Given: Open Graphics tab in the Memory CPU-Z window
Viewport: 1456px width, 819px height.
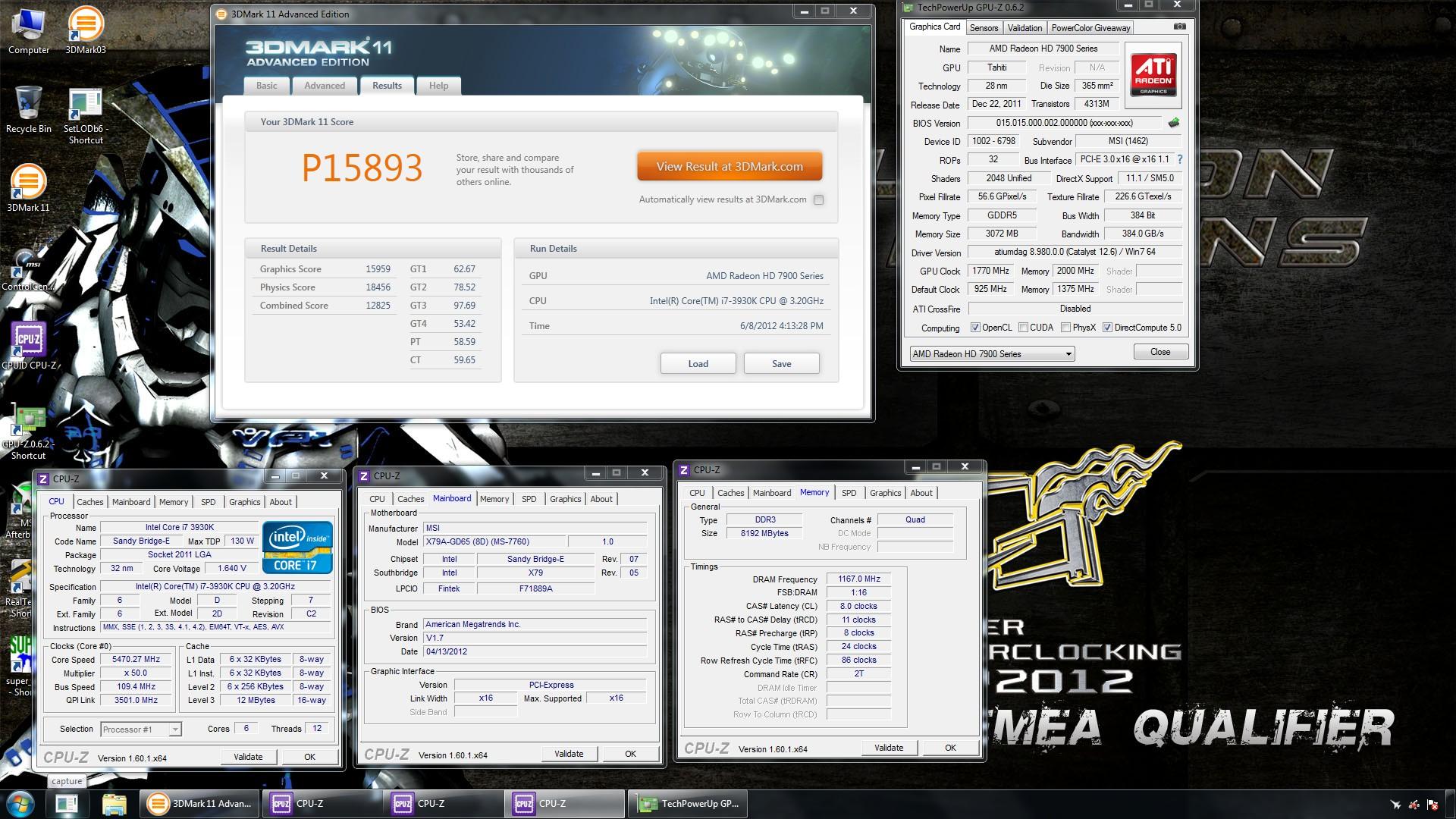Looking at the screenshot, I should pos(885,493).
